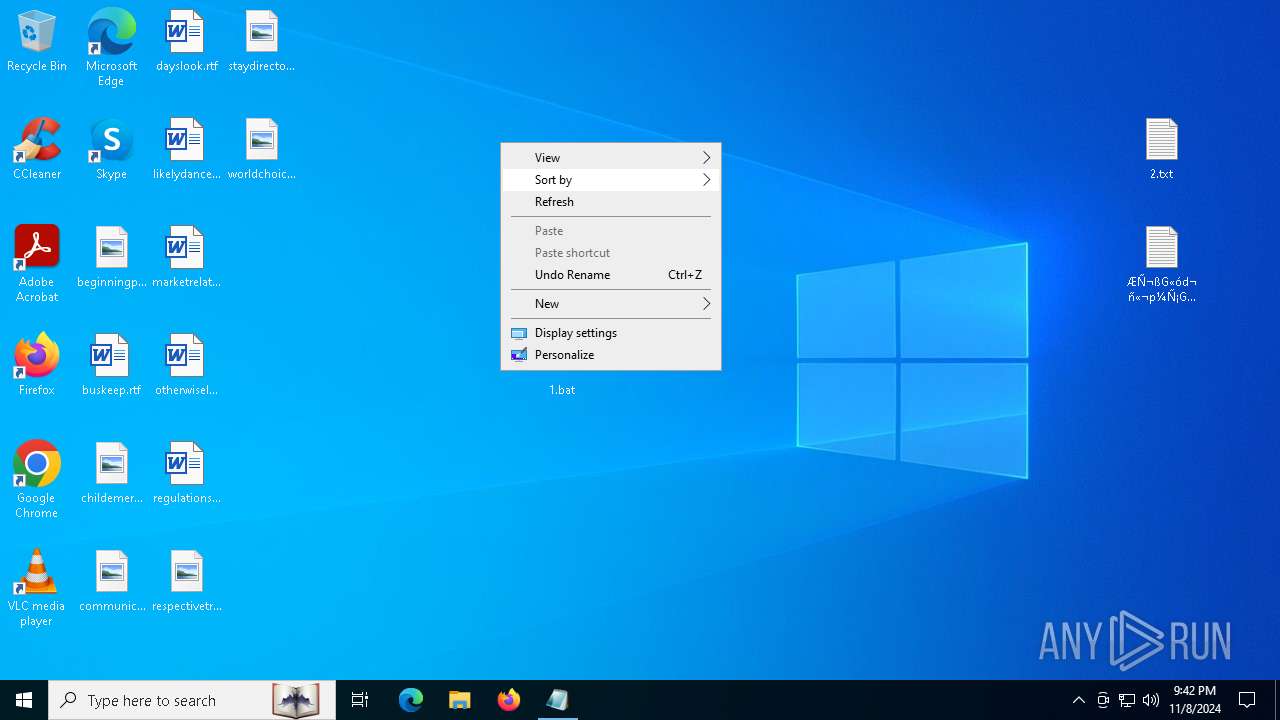Switch to the running notepad-like taskbar app

tap(557, 700)
